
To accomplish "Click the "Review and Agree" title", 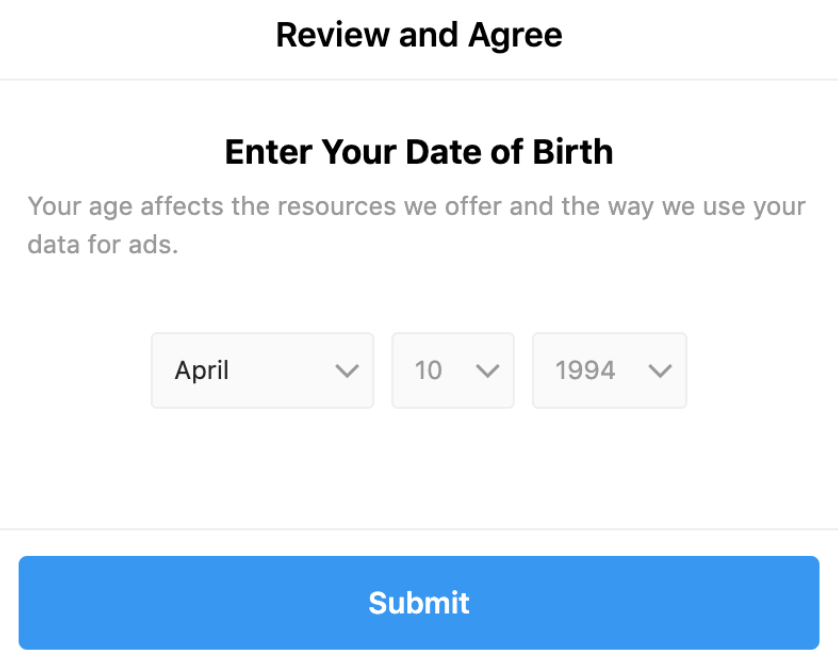I will pyautogui.click(x=419, y=35).
